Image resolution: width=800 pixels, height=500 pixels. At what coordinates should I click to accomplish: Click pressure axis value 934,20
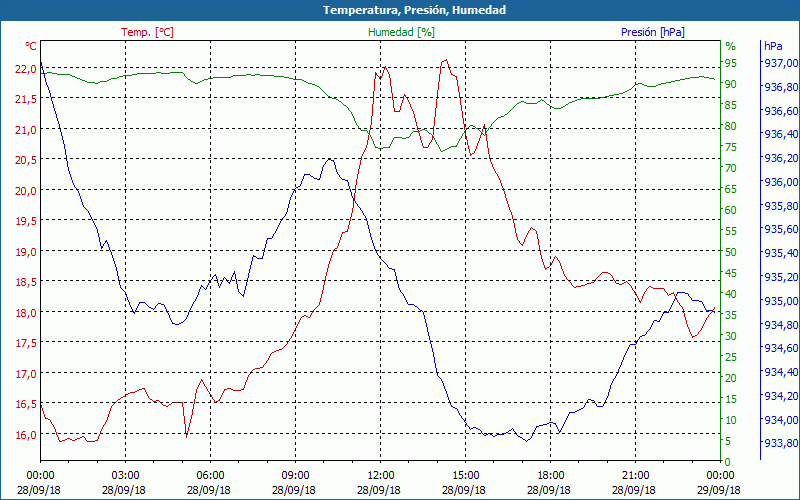point(781,396)
